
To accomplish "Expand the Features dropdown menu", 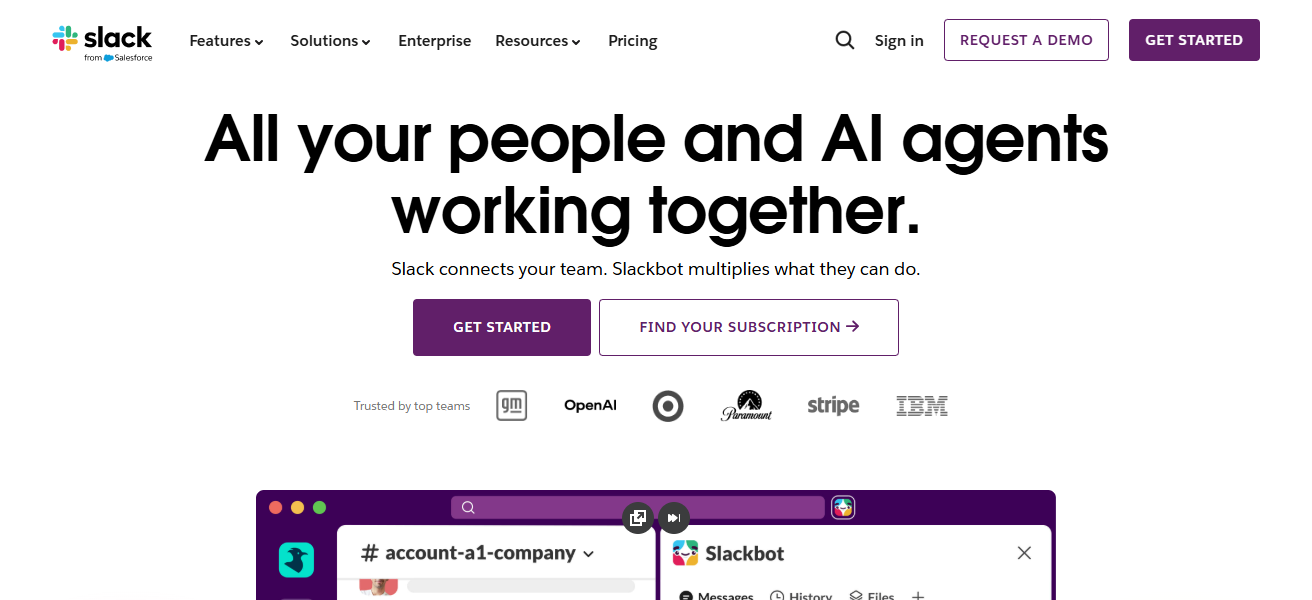I will click(226, 41).
